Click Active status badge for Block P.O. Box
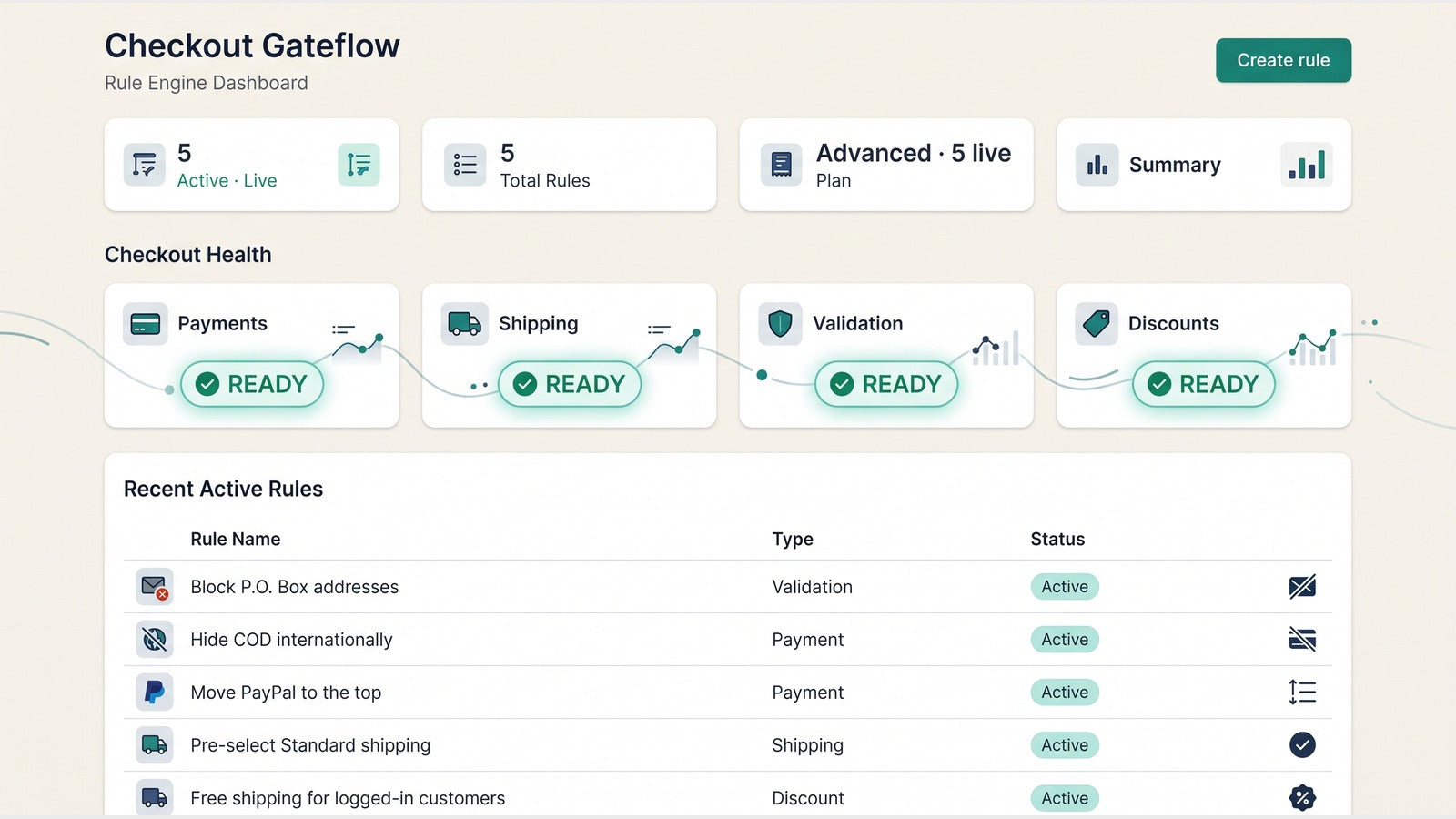The width and height of the screenshot is (1456, 819). click(1065, 587)
